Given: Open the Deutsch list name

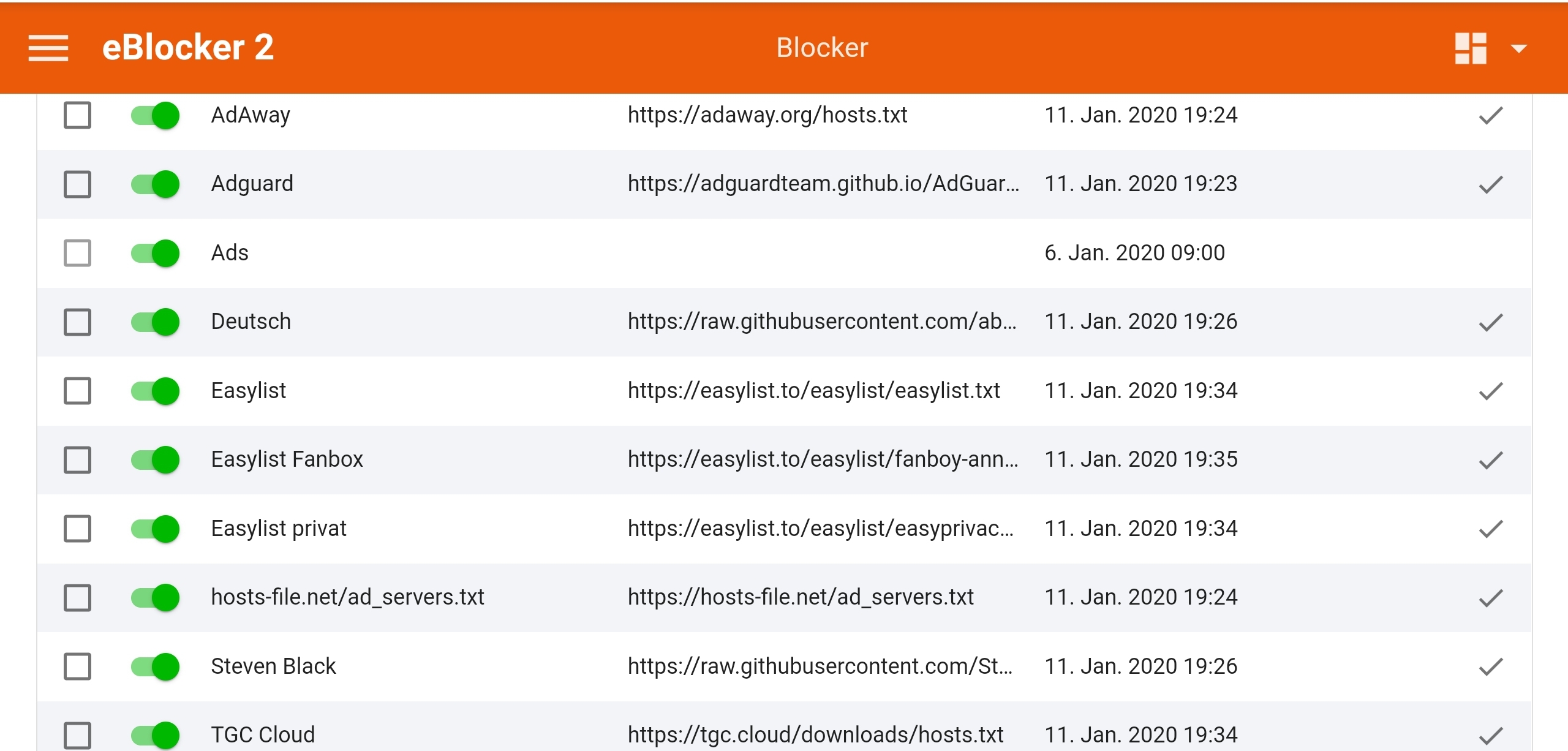Looking at the screenshot, I should click(x=251, y=322).
